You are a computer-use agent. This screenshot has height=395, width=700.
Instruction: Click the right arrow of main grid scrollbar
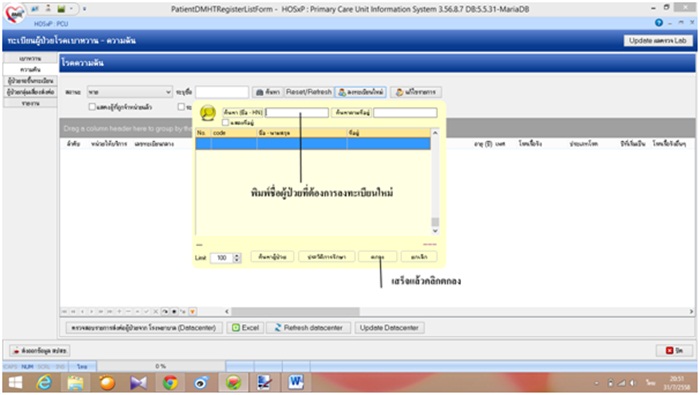(691, 312)
